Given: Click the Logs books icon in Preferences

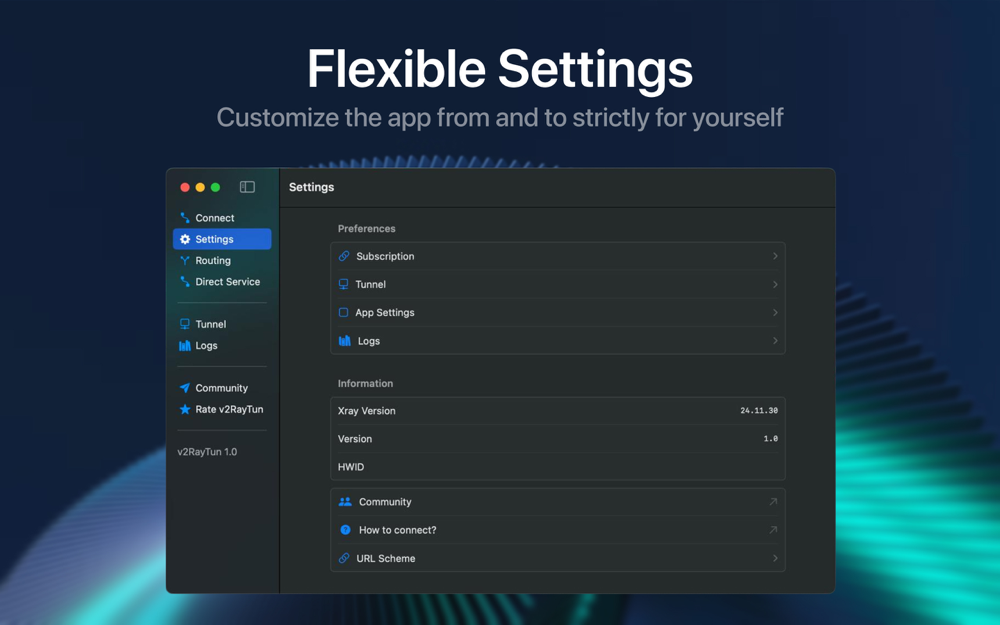Looking at the screenshot, I should click(x=345, y=341).
